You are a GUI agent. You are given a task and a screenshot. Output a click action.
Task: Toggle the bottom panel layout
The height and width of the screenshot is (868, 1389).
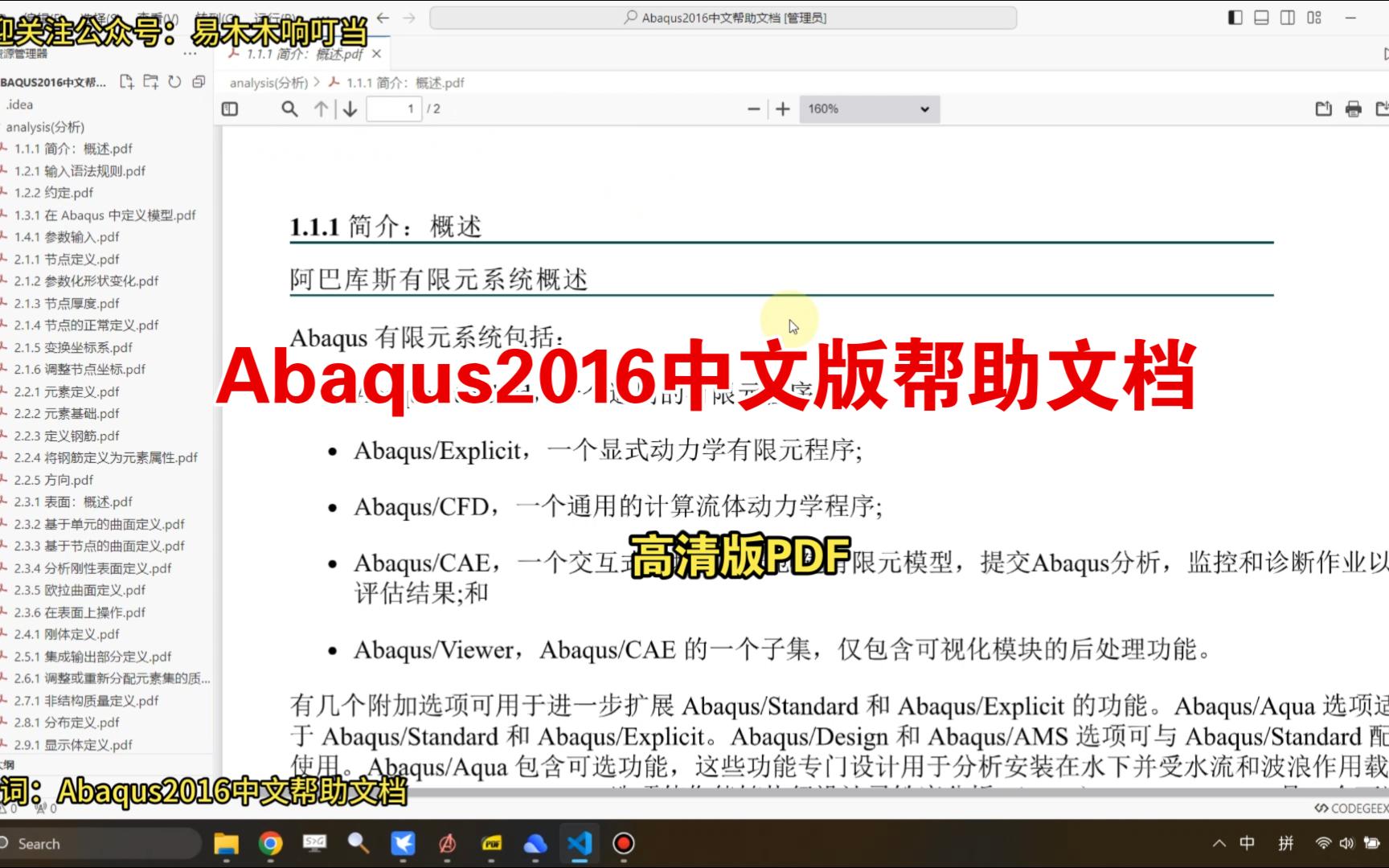coord(1261,18)
